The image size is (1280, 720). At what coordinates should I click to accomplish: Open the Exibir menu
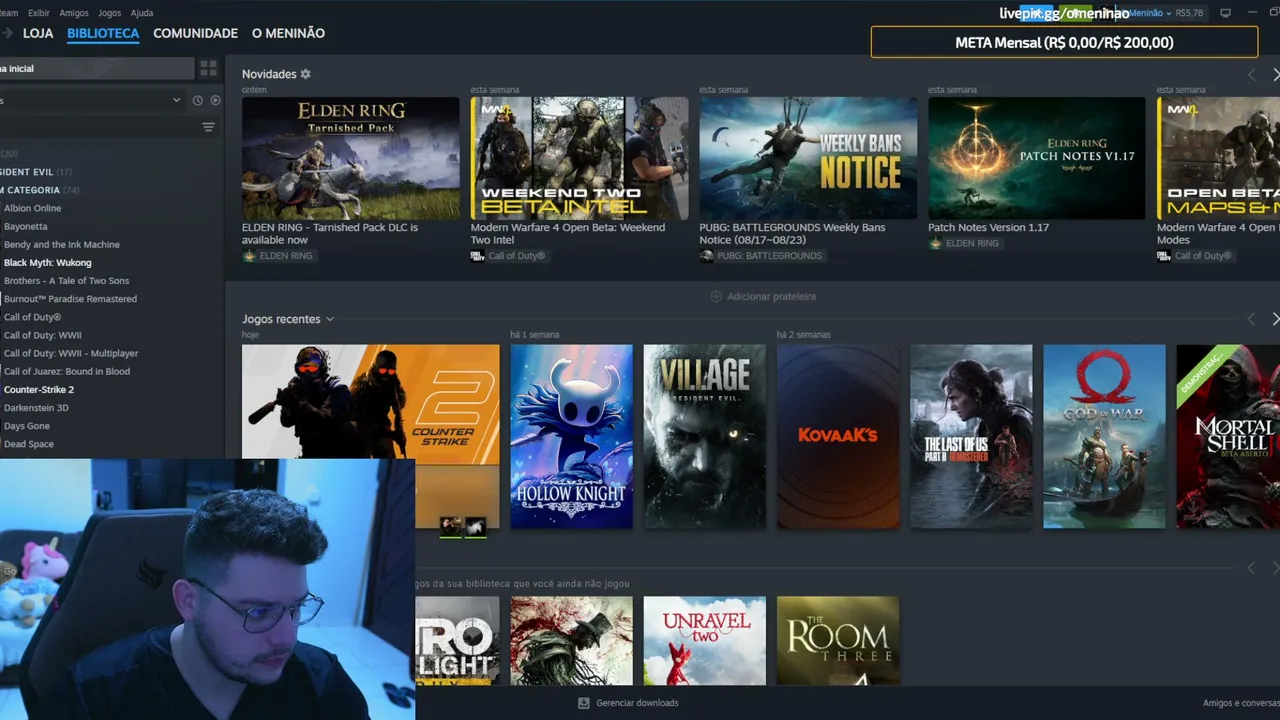click(39, 13)
